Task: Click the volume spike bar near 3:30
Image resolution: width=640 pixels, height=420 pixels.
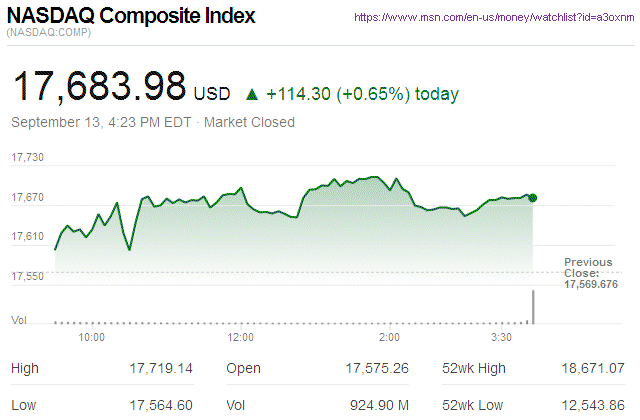Action: point(533,307)
